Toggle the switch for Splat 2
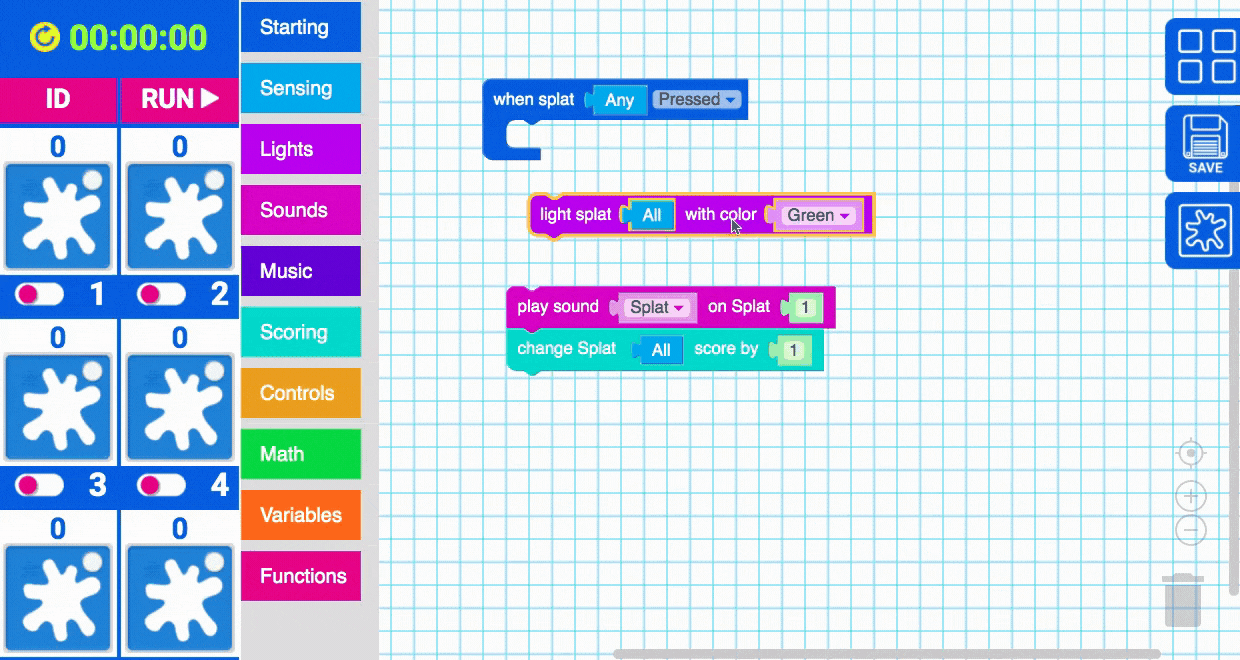Image resolution: width=1240 pixels, height=660 pixels. 162,294
